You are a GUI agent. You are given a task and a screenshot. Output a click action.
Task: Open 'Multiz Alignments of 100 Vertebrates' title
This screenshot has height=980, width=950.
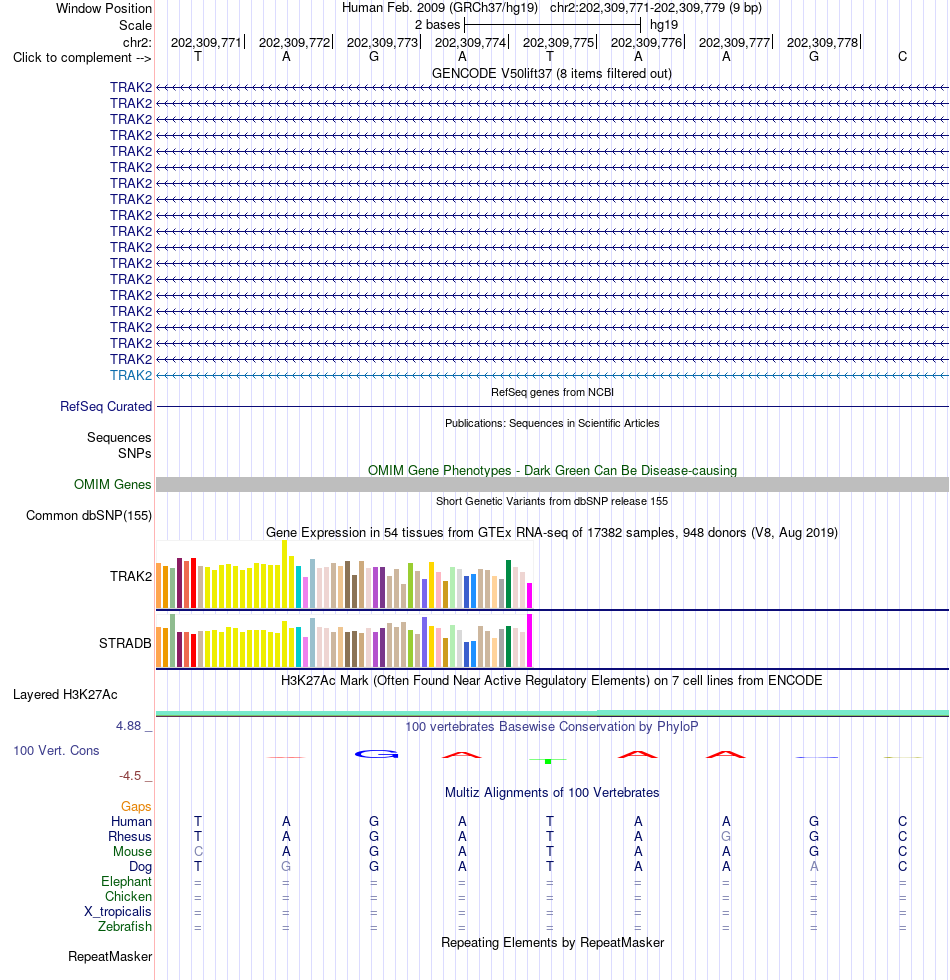pyautogui.click(x=552, y=793)
